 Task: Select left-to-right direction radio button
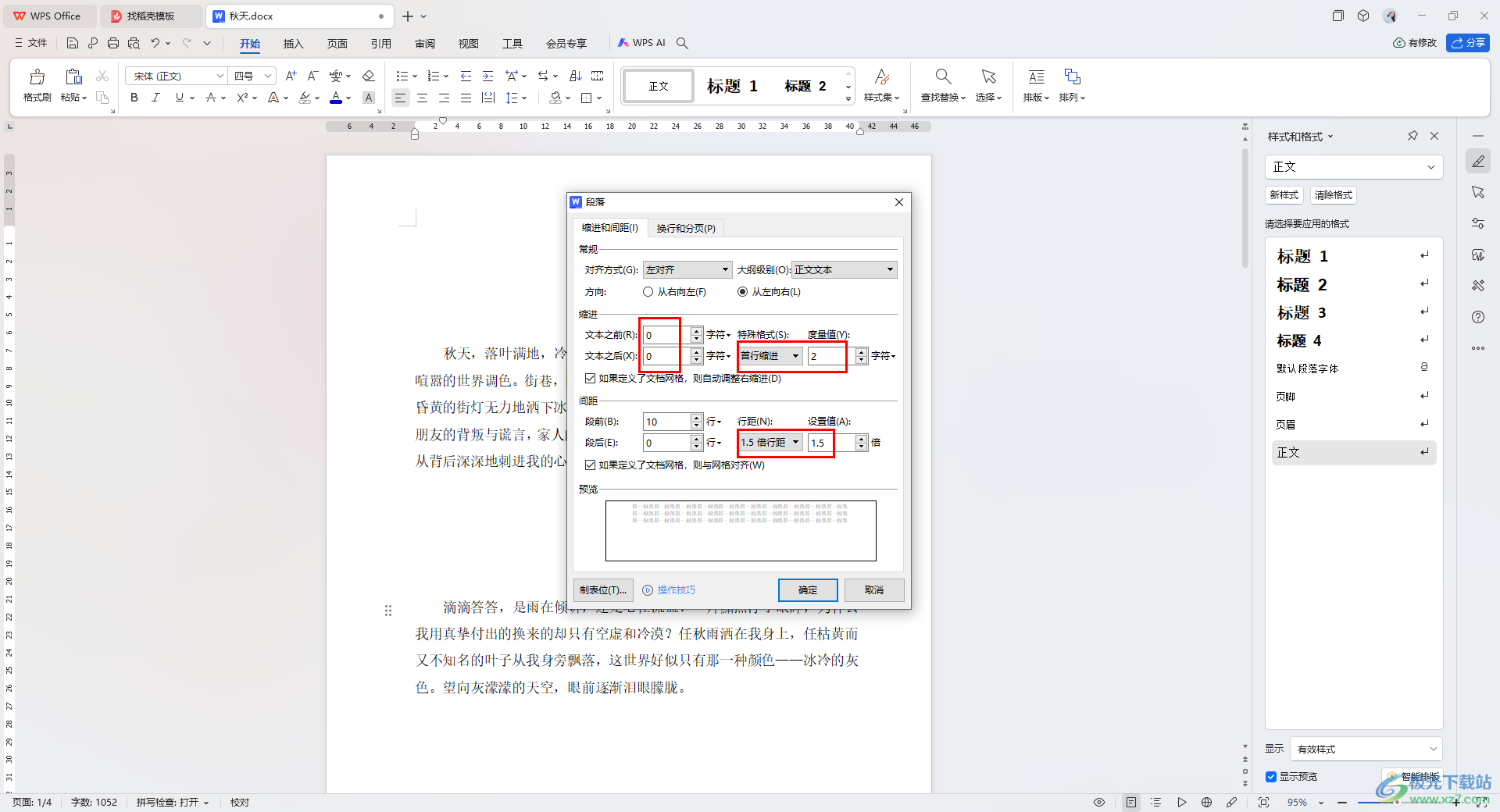tap(742, 292)
